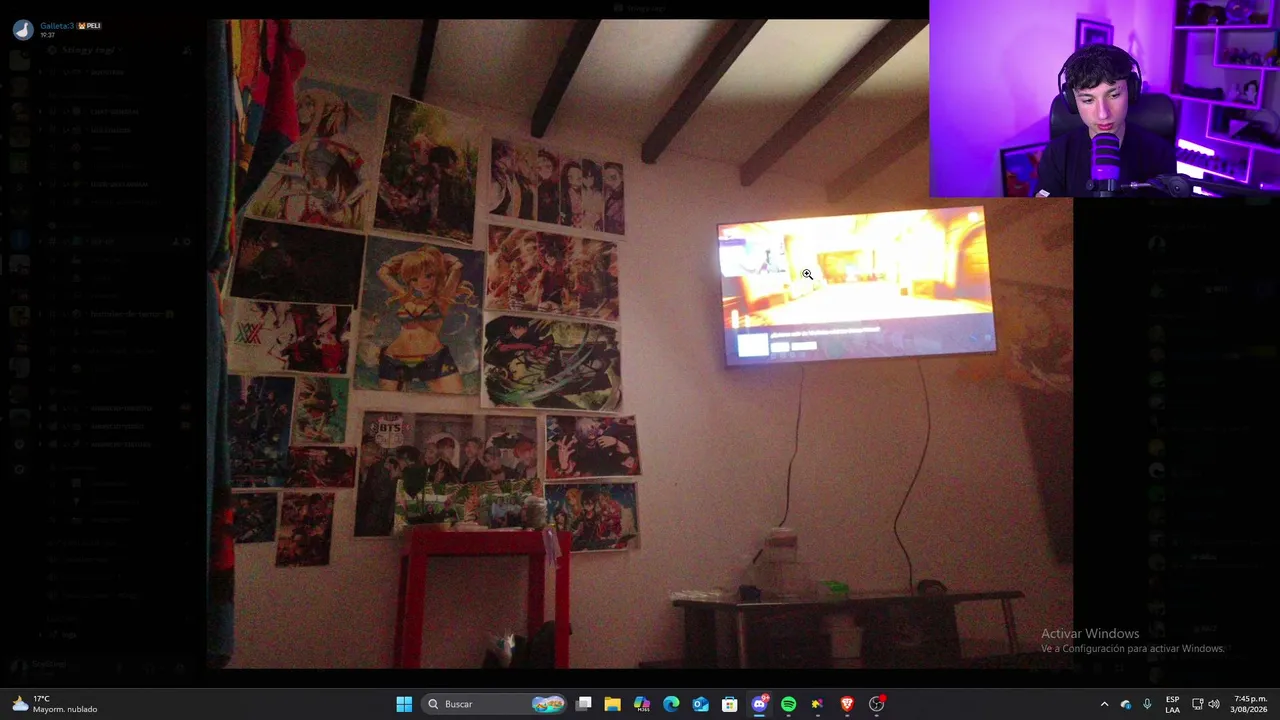Viewport: 1280px width, 720px height.
Task: Launch Microsoft Edge from the taskbar
Action: click(671, 704)
